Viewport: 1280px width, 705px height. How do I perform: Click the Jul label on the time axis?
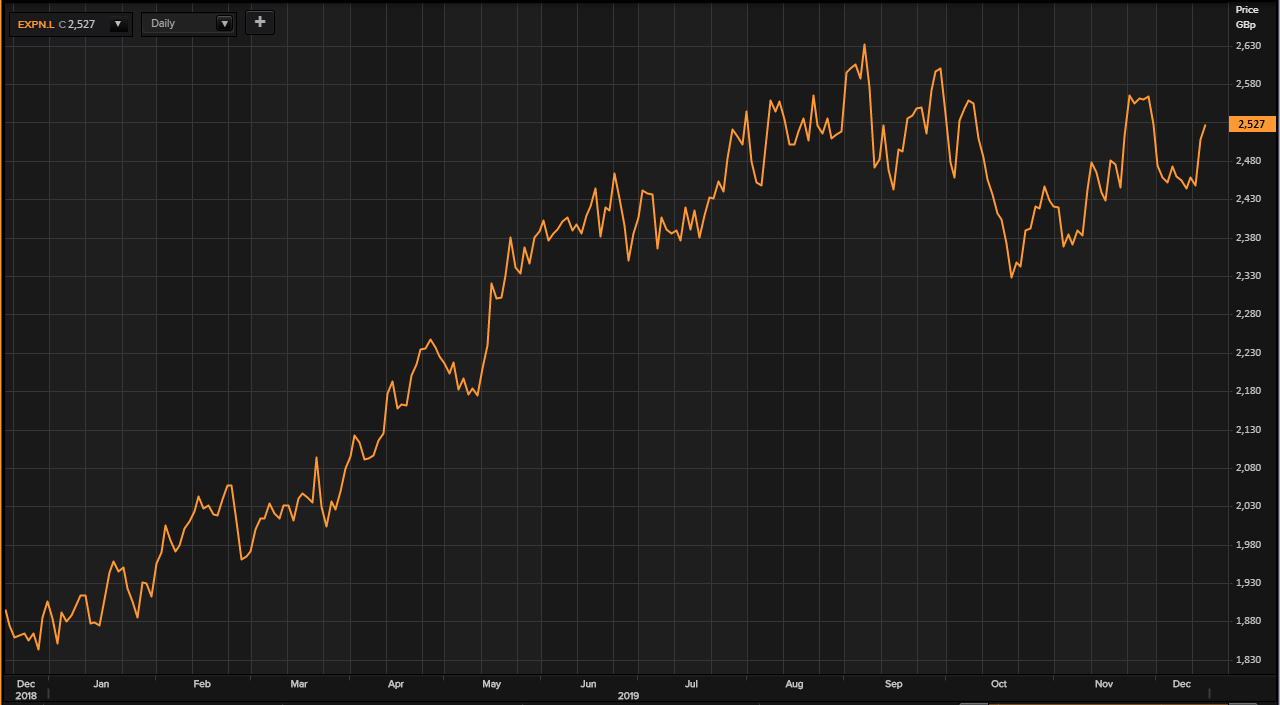click(691, 685)
